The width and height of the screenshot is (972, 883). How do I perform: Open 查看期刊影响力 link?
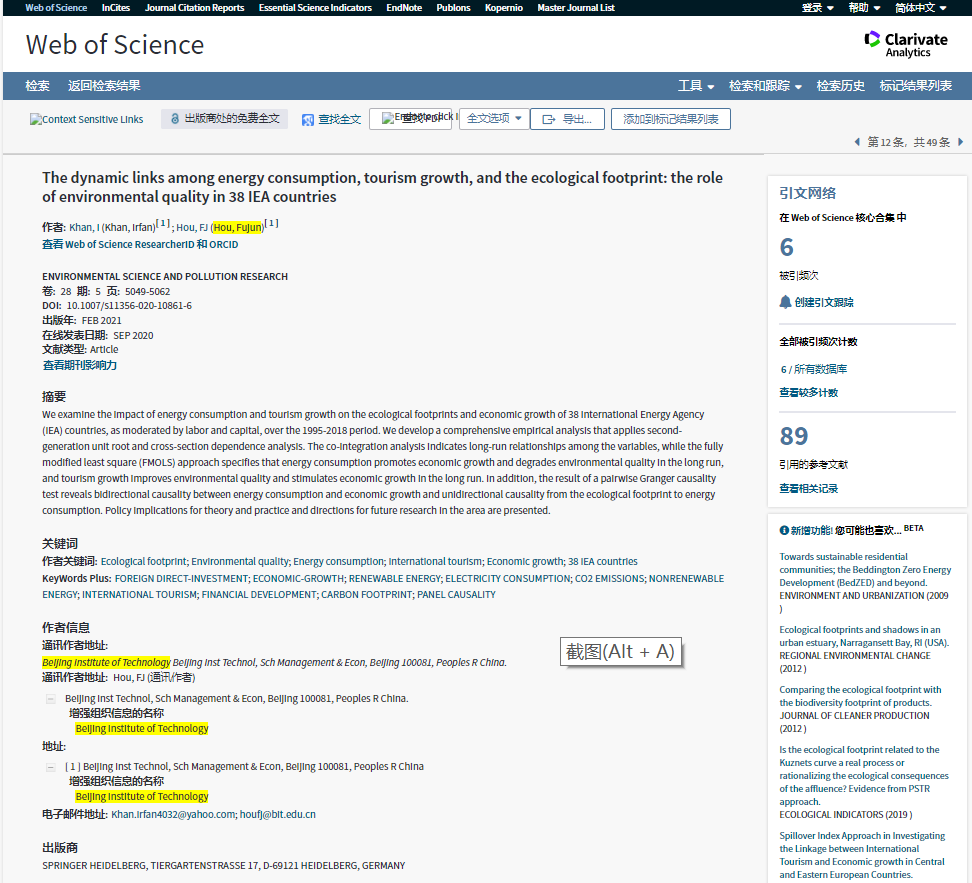(x=79, y=365)
